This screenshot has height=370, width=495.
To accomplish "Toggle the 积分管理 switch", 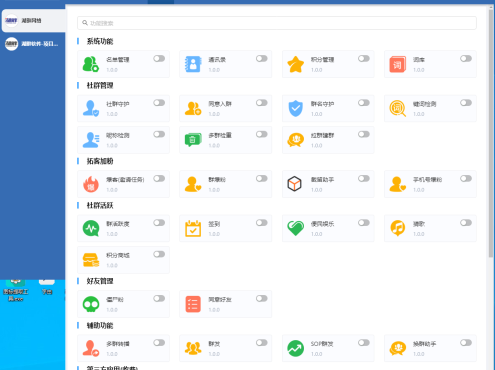I will [x=364, y=59].
